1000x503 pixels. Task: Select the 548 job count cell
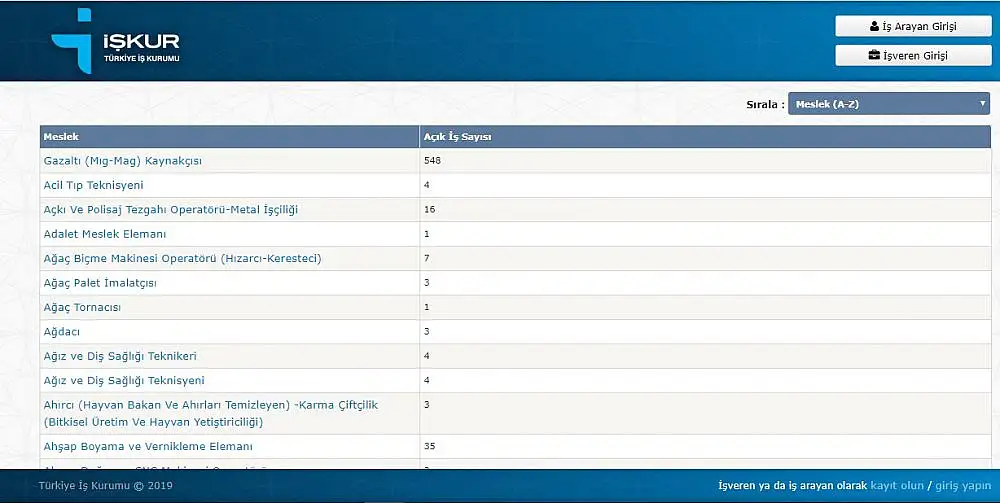tap(705, 161)
